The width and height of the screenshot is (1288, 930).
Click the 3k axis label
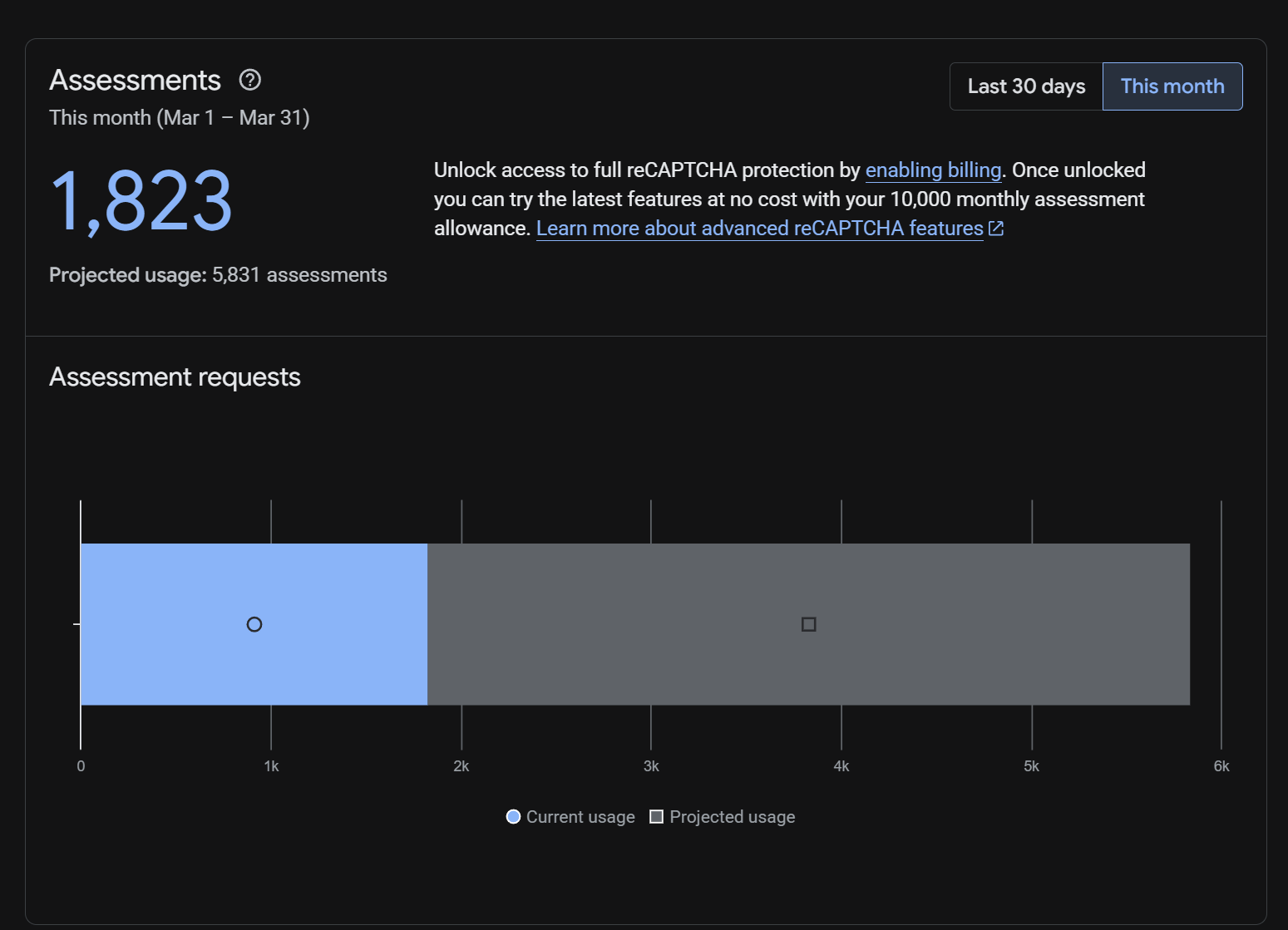click(651, 766)
